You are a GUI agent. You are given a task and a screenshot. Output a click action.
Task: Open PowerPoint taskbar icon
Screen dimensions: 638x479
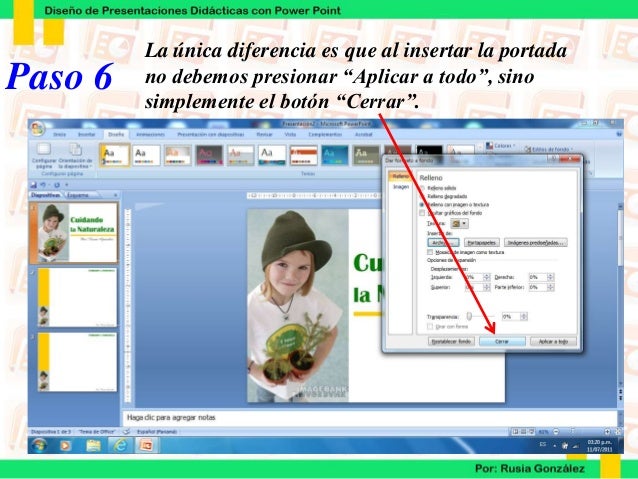click(146, 446)
